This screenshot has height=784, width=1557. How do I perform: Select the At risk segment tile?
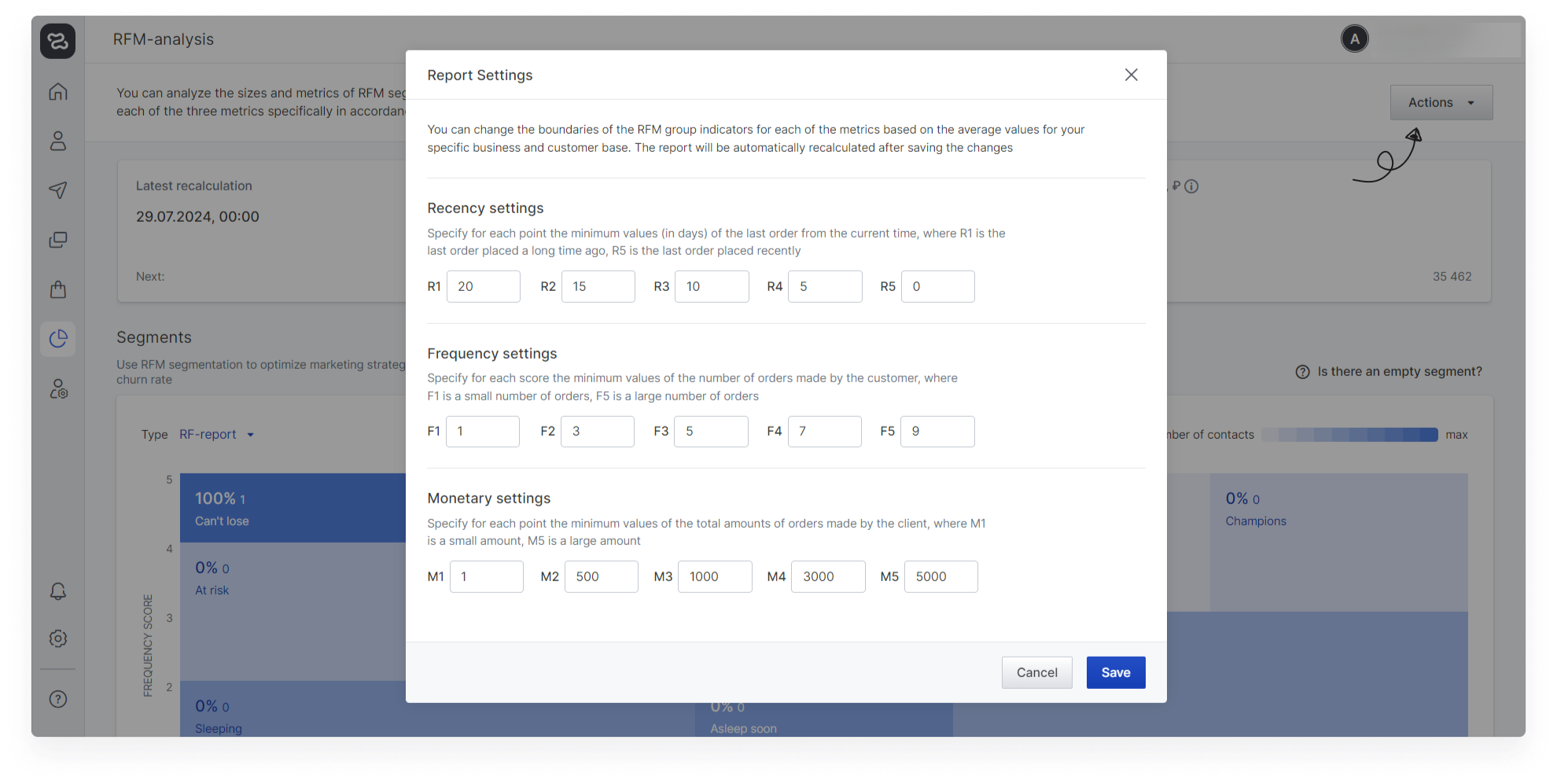[x=293, y=612]
